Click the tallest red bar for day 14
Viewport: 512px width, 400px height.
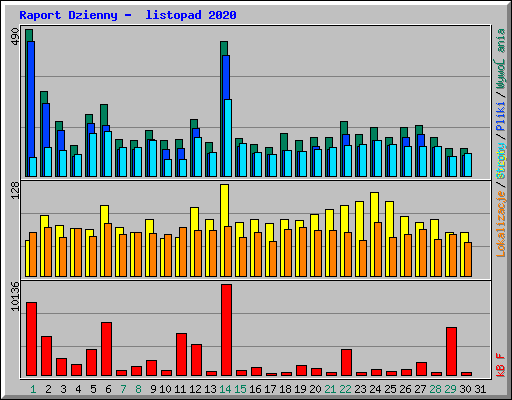(226, 330)
